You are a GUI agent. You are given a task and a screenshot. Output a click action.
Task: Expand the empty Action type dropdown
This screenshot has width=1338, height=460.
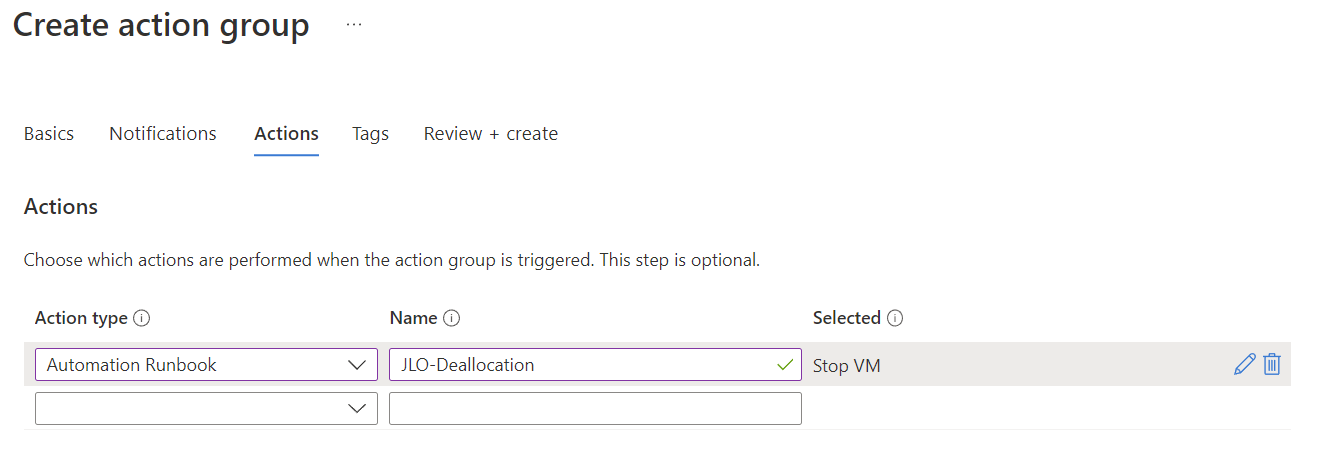click(x=206, y=408)
